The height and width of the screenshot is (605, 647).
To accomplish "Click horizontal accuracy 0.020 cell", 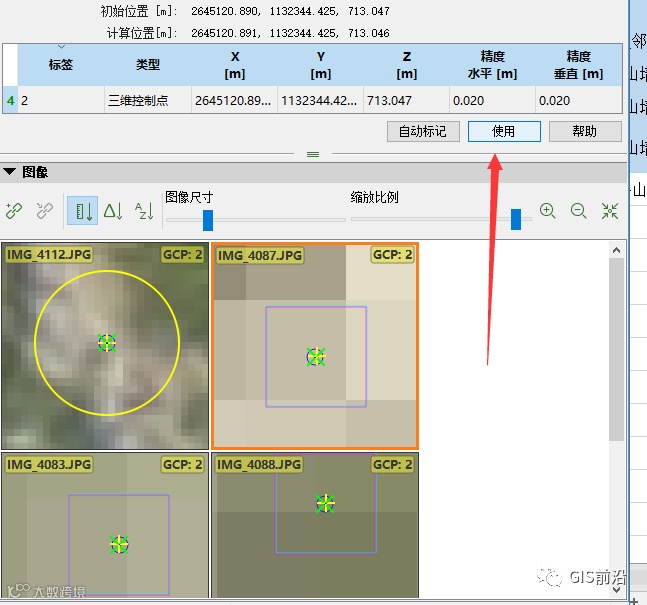I will (x=492, y=100).
